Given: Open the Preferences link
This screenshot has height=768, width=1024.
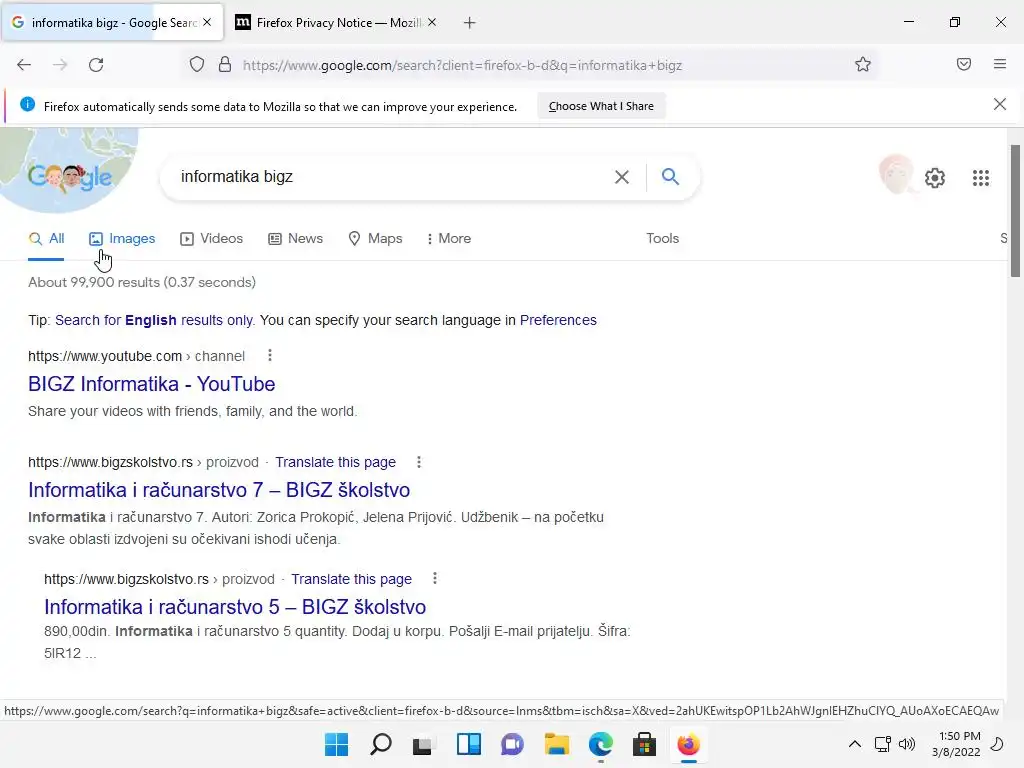Looking at the screenshot, I should pyautogui.click(x=558, y=320).
